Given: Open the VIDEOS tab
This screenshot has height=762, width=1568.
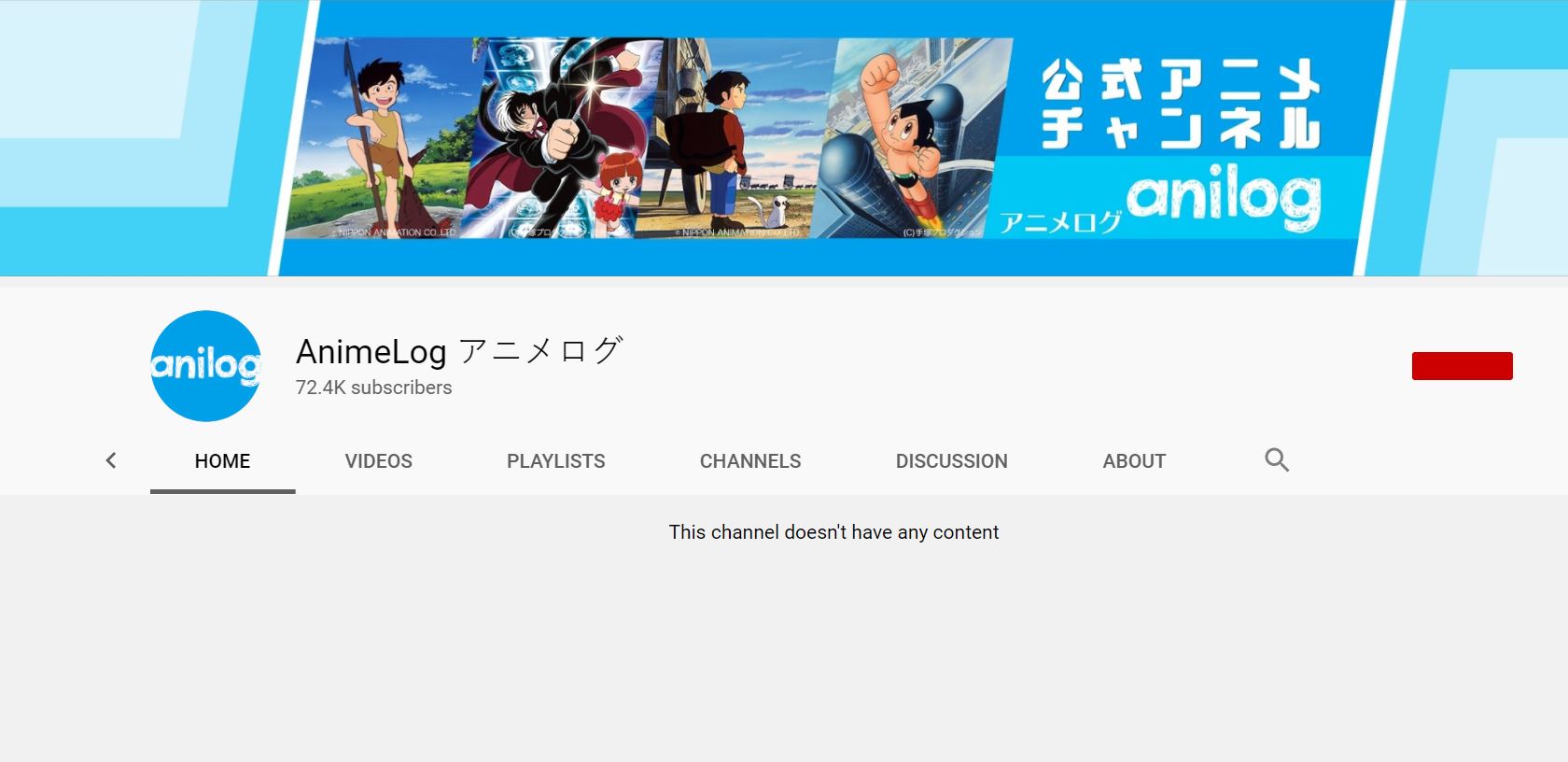Looking at the screenshot, I should 378,461.
